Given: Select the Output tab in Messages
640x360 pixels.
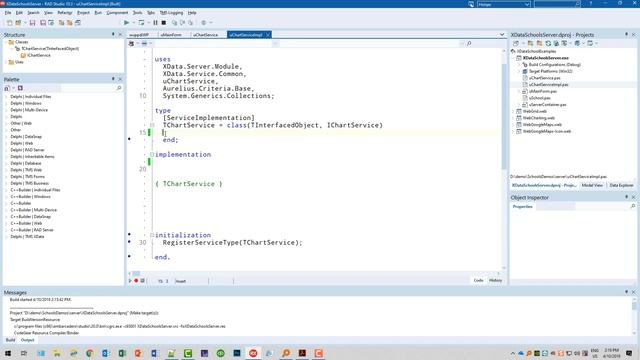Looking at the screenshot, I should click(27, 340).
